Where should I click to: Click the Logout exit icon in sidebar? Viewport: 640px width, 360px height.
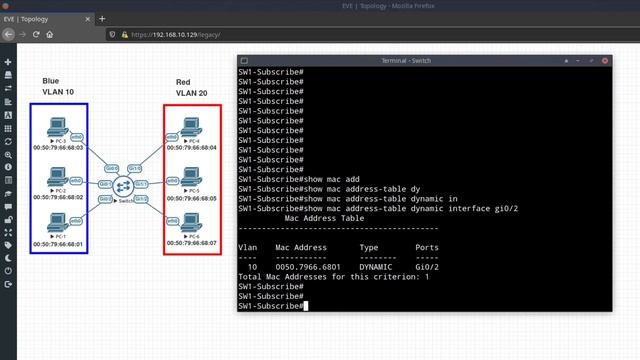(x=8, y=284)
